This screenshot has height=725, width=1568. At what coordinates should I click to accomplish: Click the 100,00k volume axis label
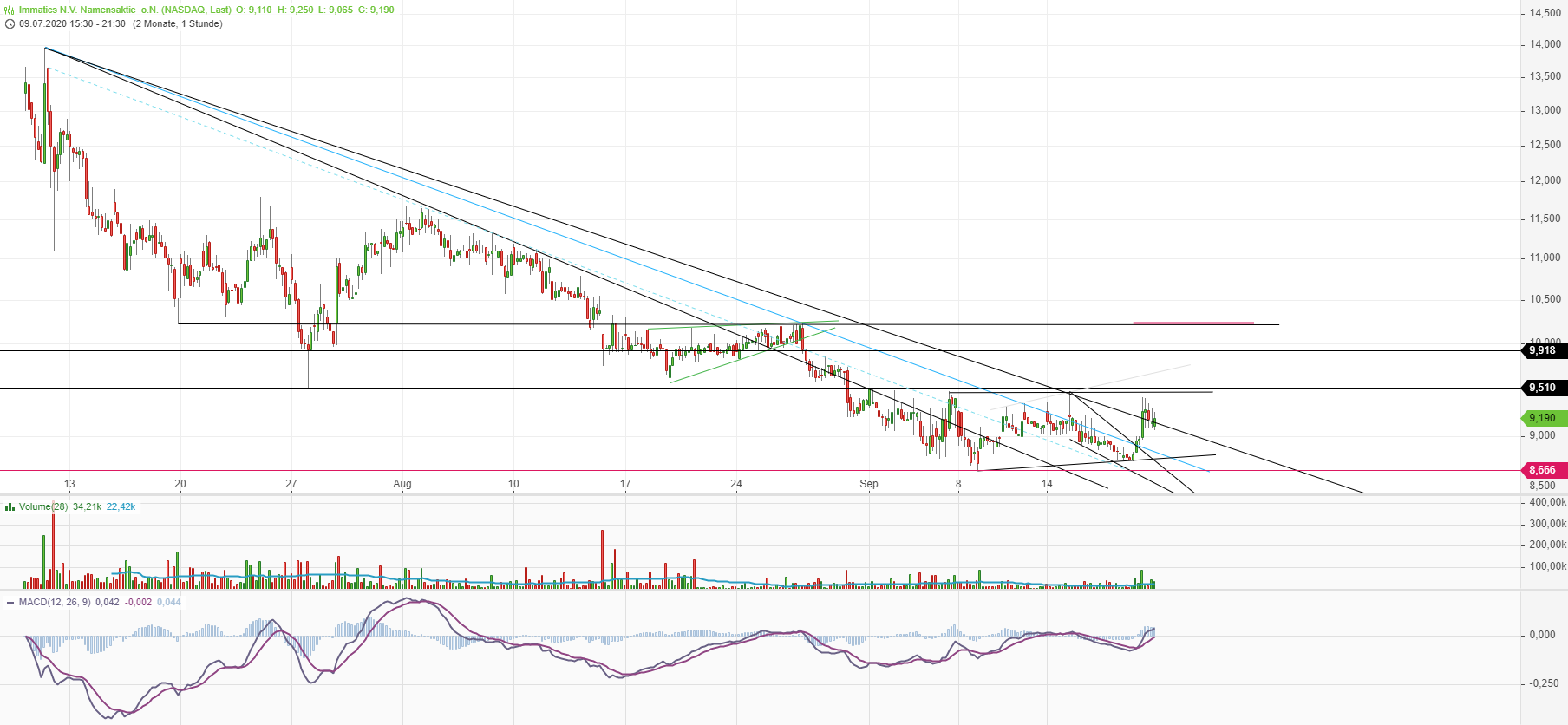1548,566
